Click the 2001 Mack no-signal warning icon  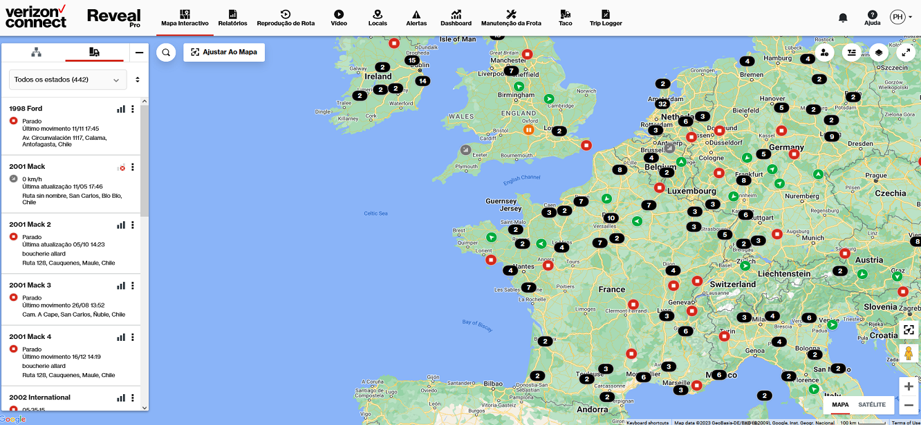coord(122,167)
